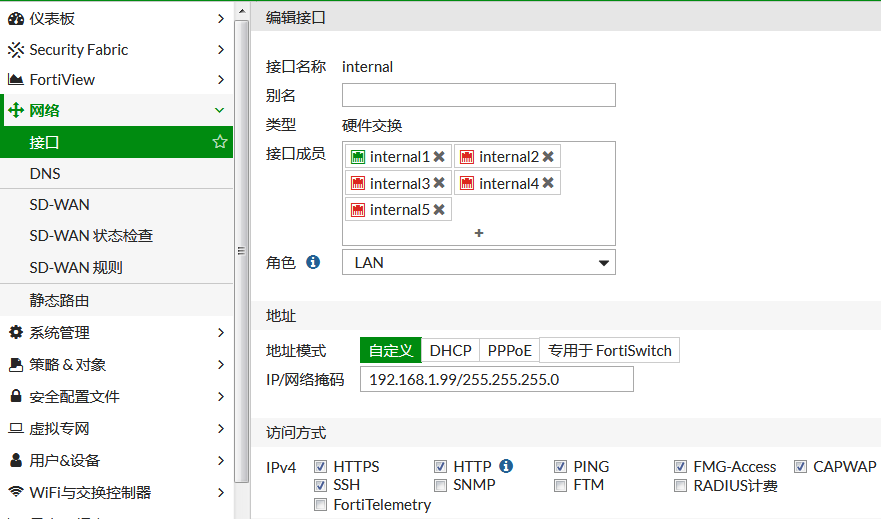Click sidebar scrollbar up arrow

pos(242,11)
